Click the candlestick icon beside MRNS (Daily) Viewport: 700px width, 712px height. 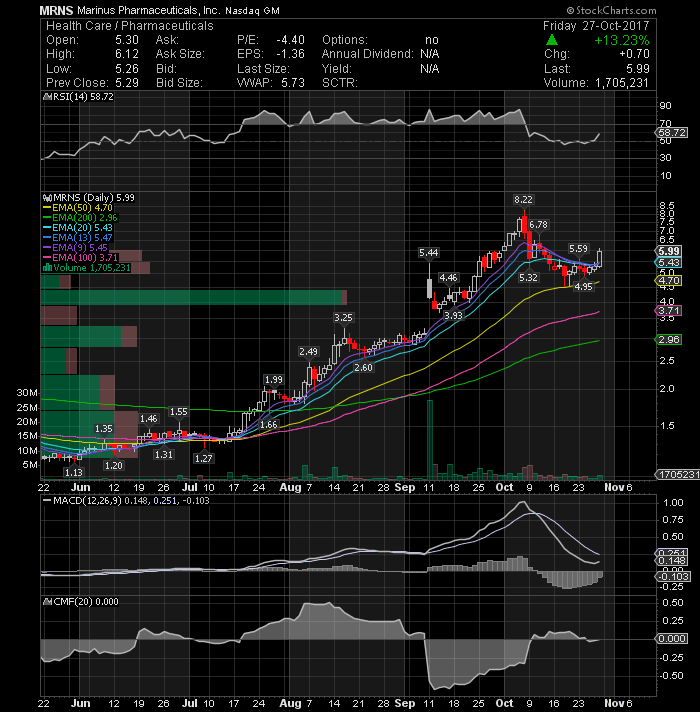click(x=47, y=198)
